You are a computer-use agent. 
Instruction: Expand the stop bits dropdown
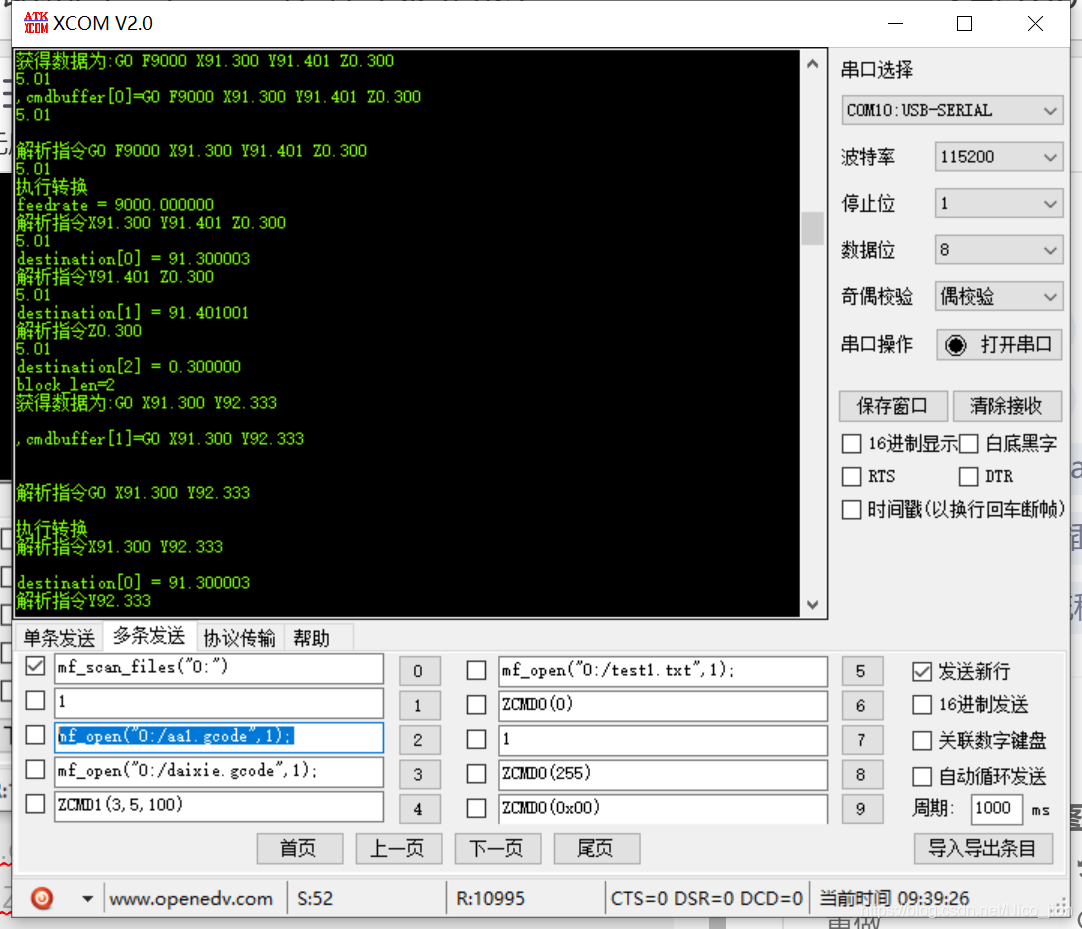pos(998,204)
